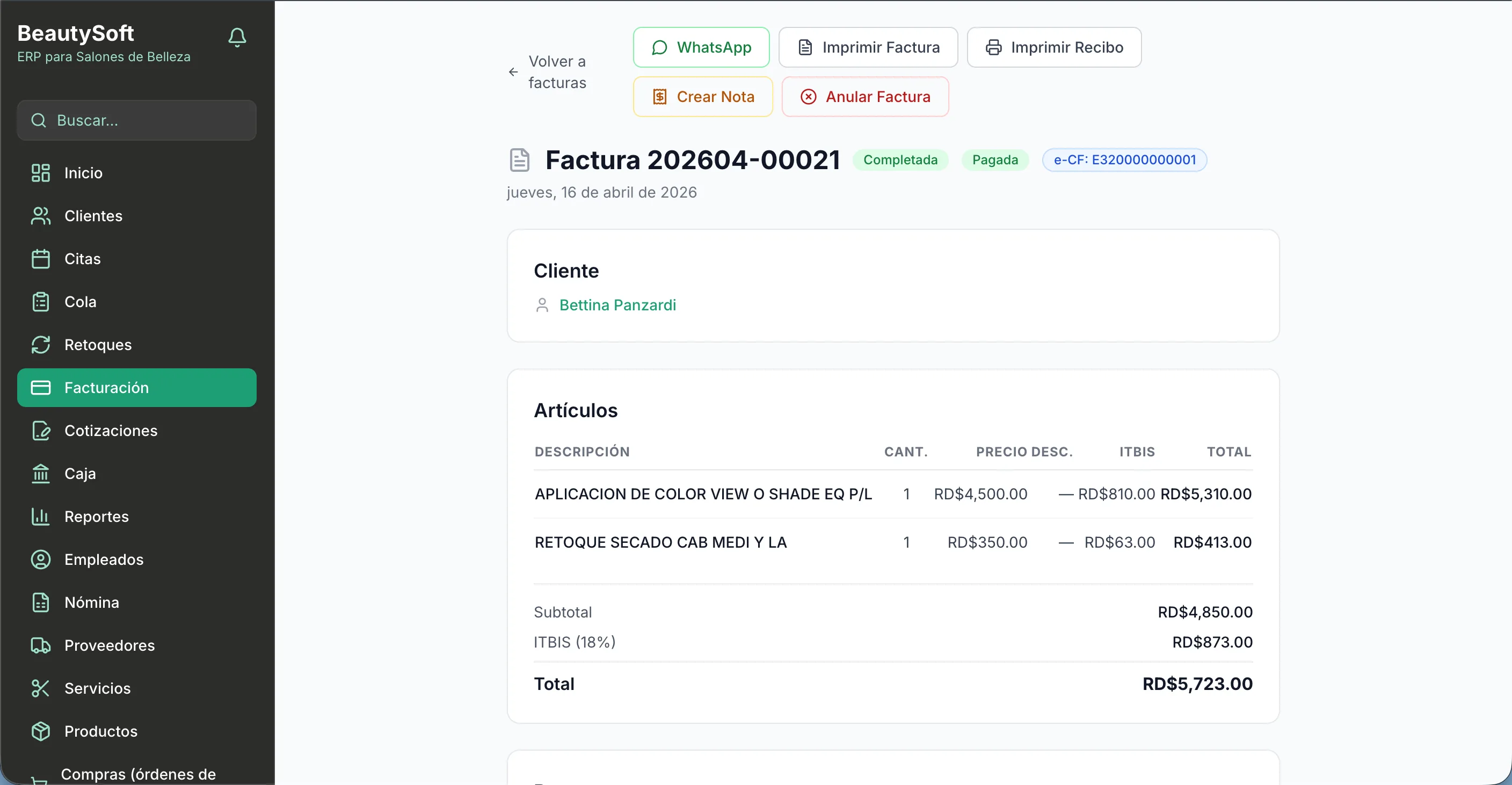Open Proveedores via the truck icon
The height and width of the screenshot is (785, 1512).
click(x=40, y=645)
